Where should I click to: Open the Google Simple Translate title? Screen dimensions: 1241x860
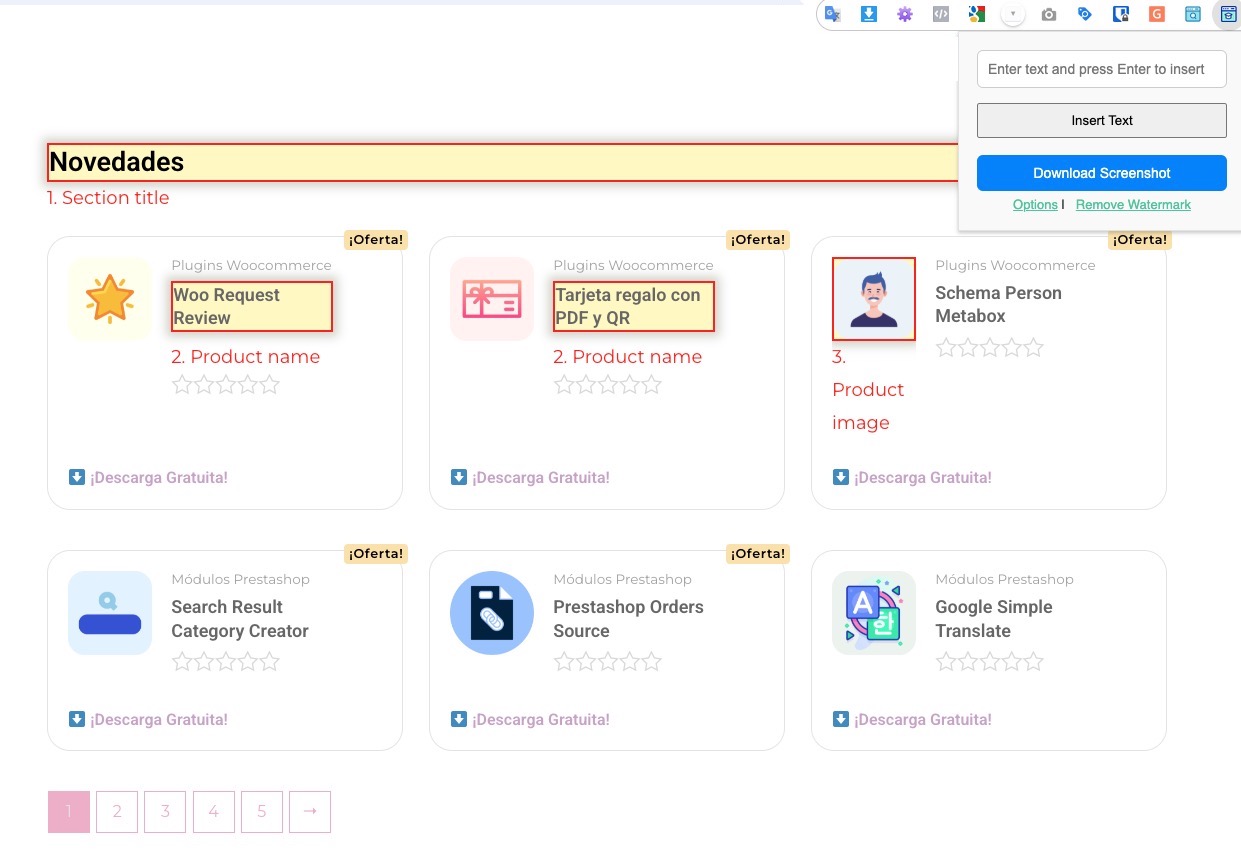(x=993, y=619)
